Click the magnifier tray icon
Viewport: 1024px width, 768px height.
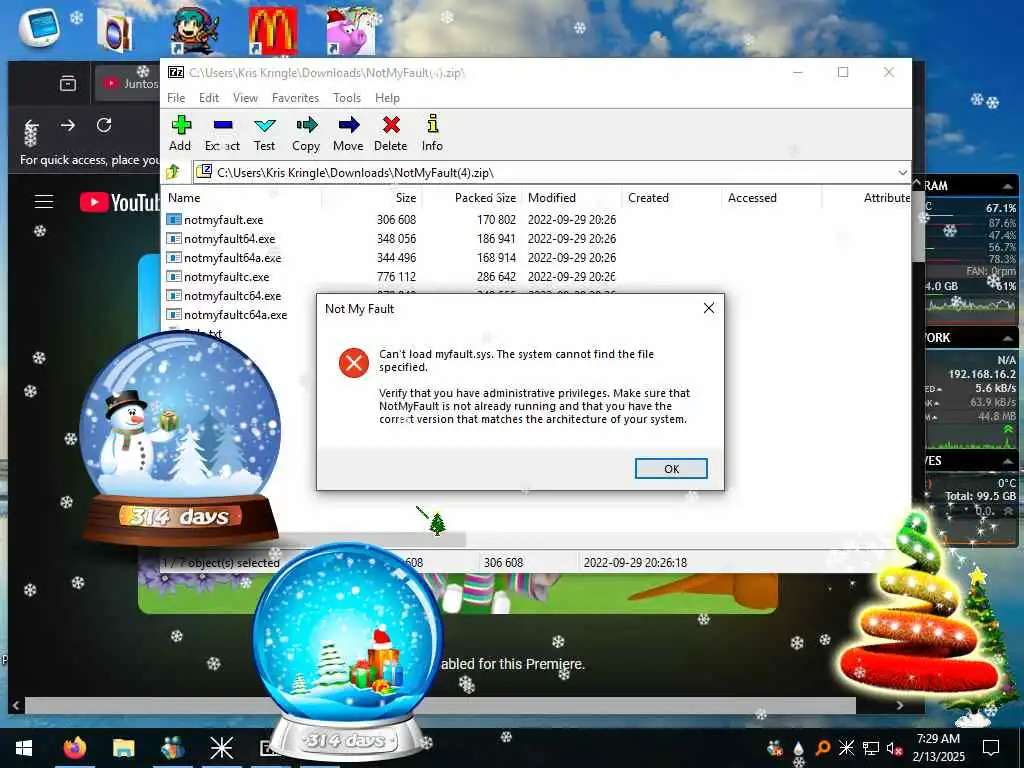(823, 748)
